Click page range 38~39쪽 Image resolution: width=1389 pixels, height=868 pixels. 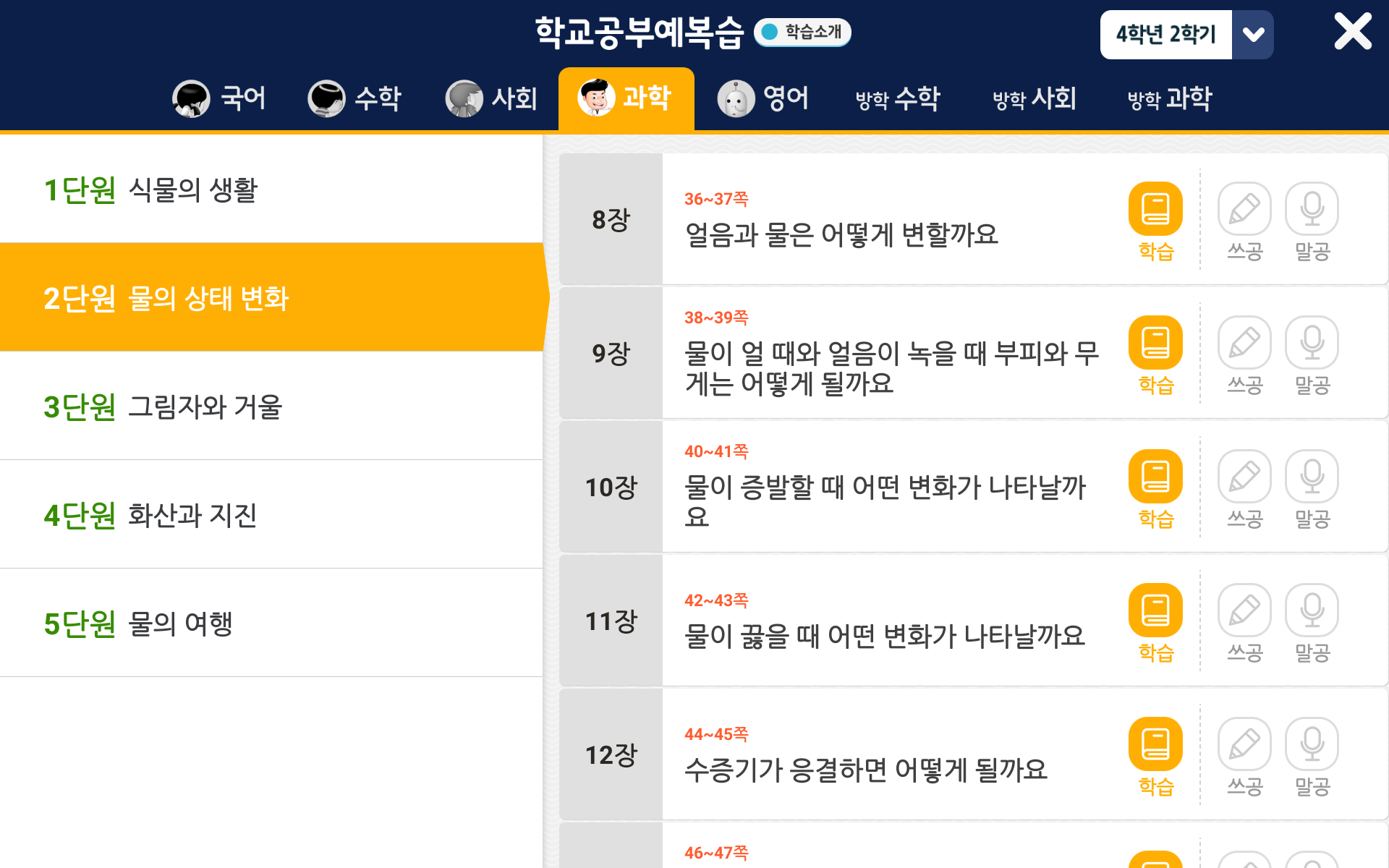716,318
